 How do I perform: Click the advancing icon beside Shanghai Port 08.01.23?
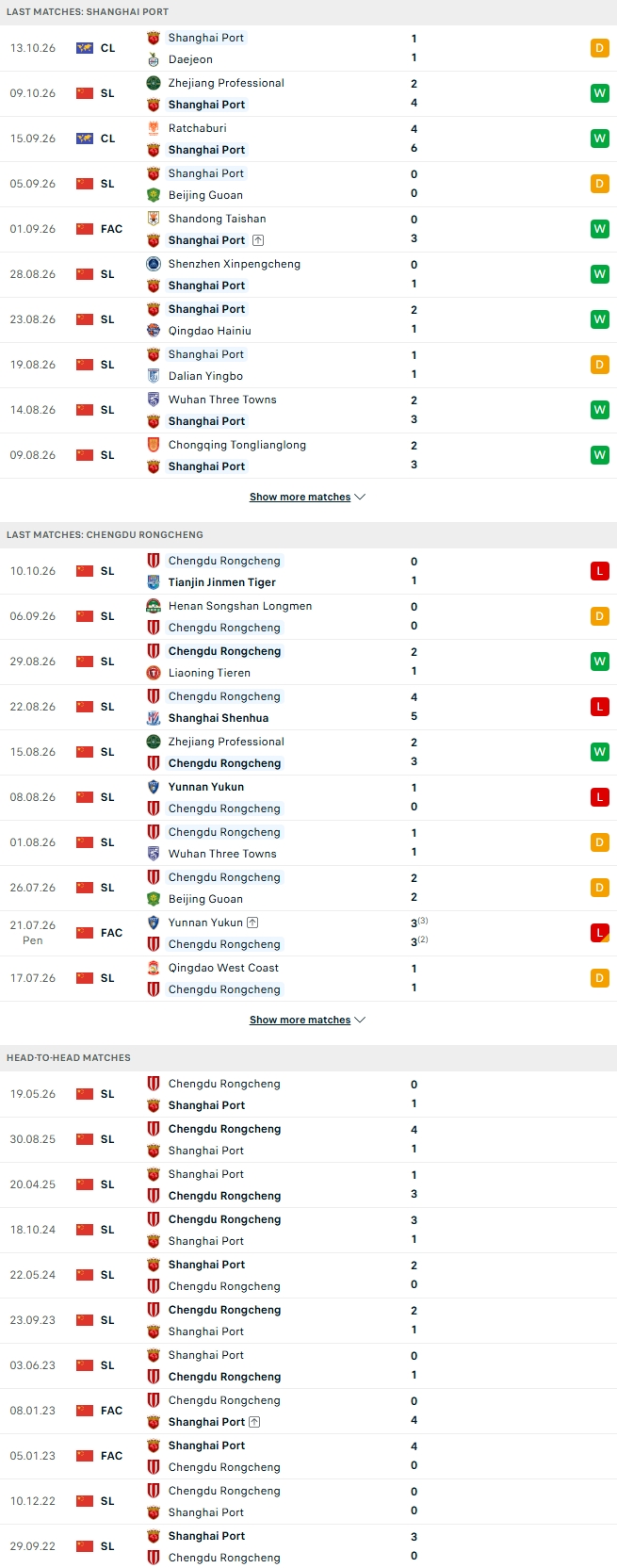[x=254, y=1422]
